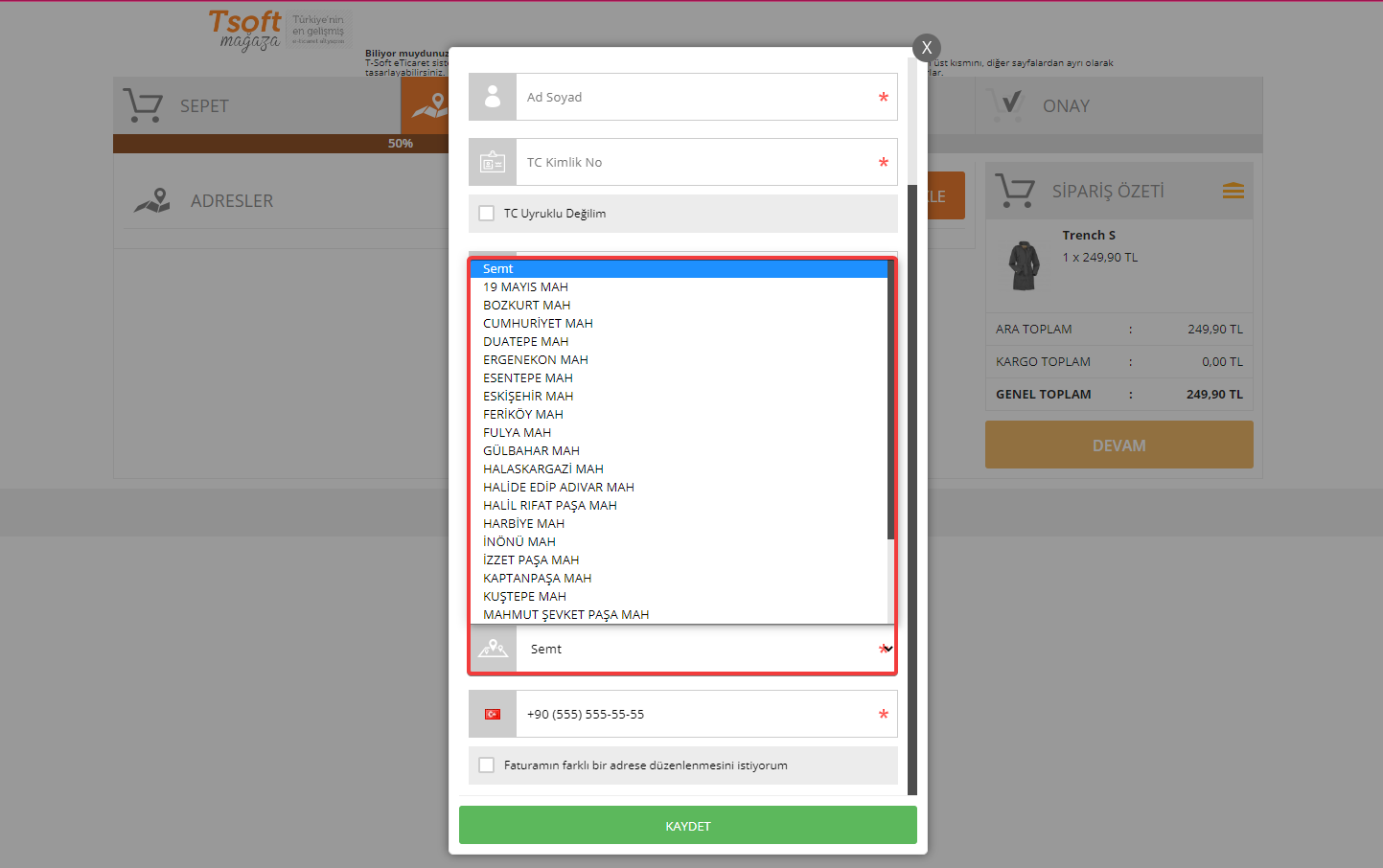The image size is (1383, 868).
Task: Select İZZET PAŞA MAH option
Action: 680,560
